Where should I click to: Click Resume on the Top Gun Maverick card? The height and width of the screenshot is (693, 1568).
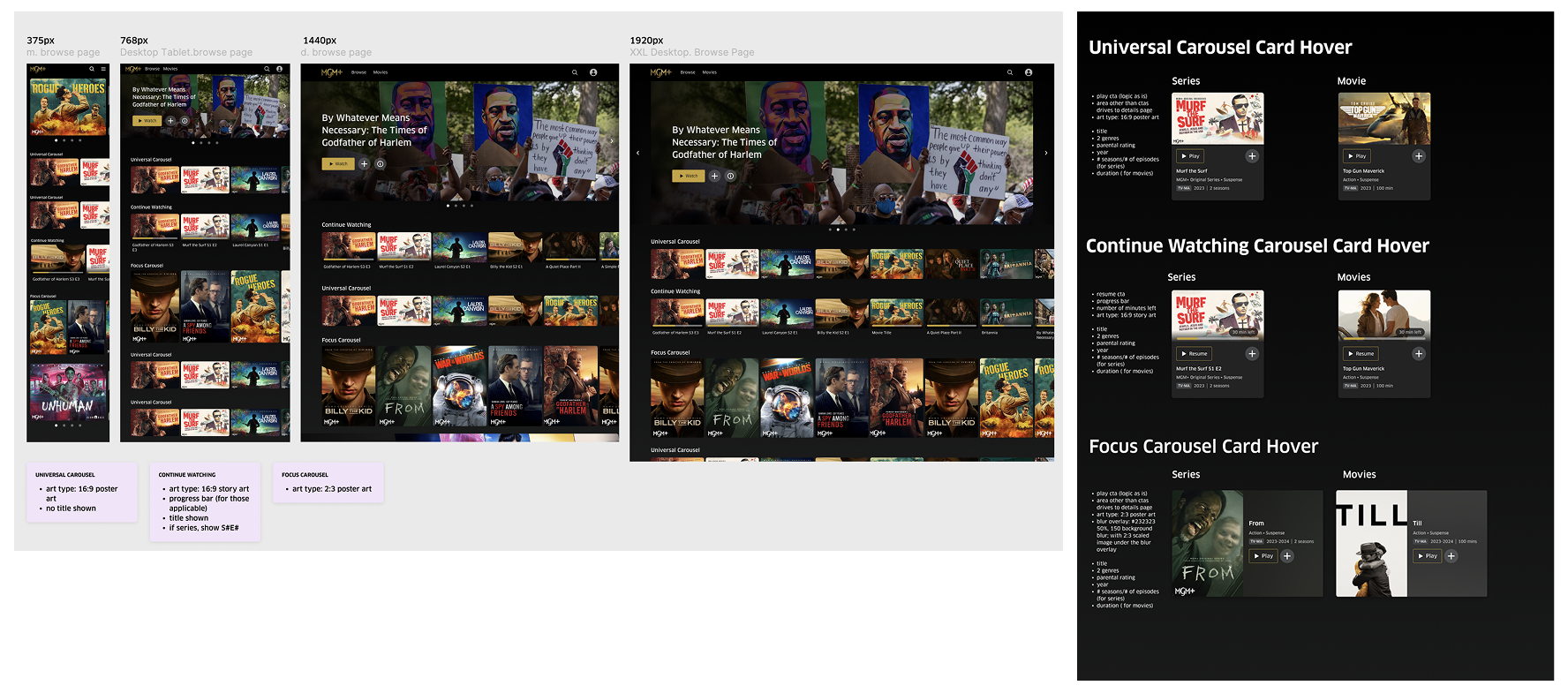[1361, 354]
